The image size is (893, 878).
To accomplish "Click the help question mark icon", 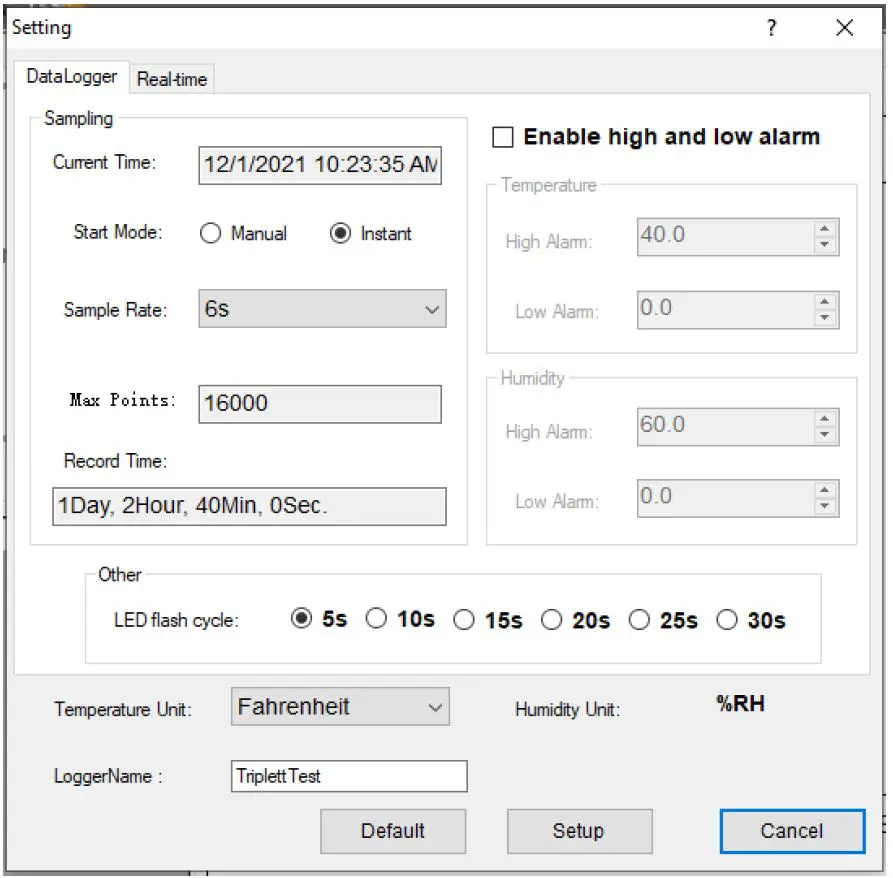I will click(x=771, y=27).
